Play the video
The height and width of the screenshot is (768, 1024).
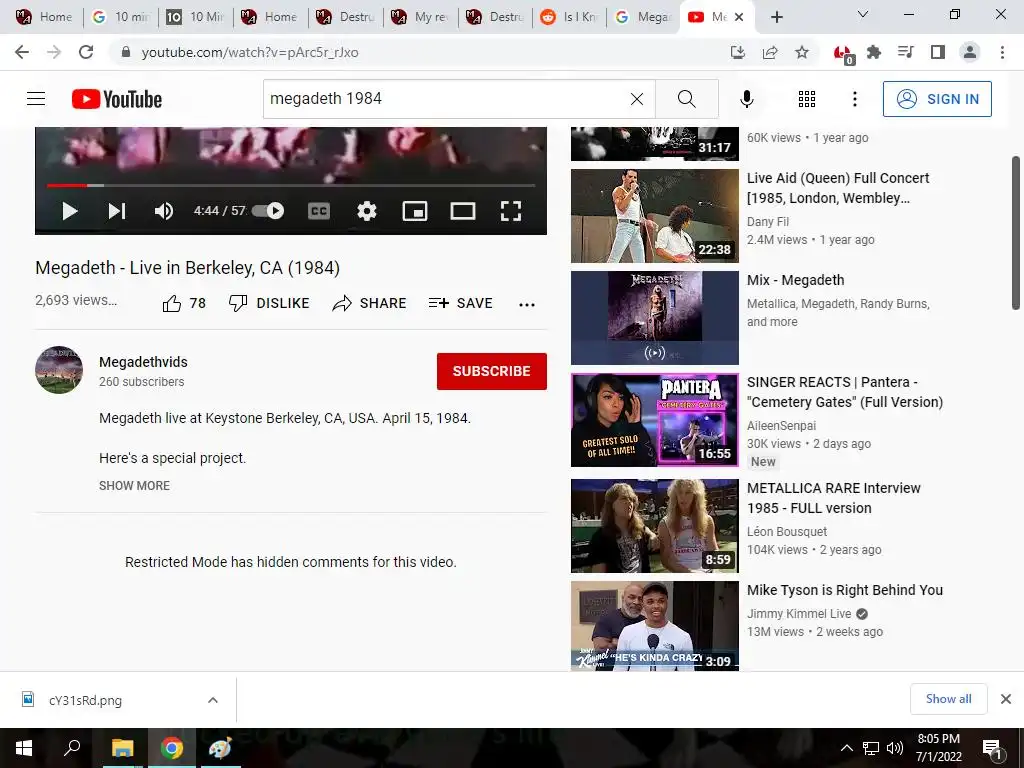(70, 211)
